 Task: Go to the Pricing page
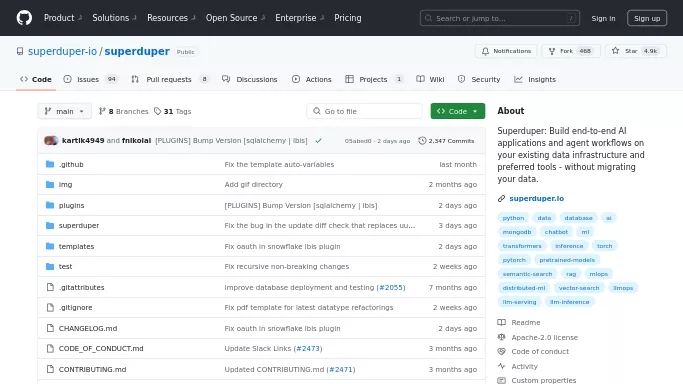coord(348,18)
